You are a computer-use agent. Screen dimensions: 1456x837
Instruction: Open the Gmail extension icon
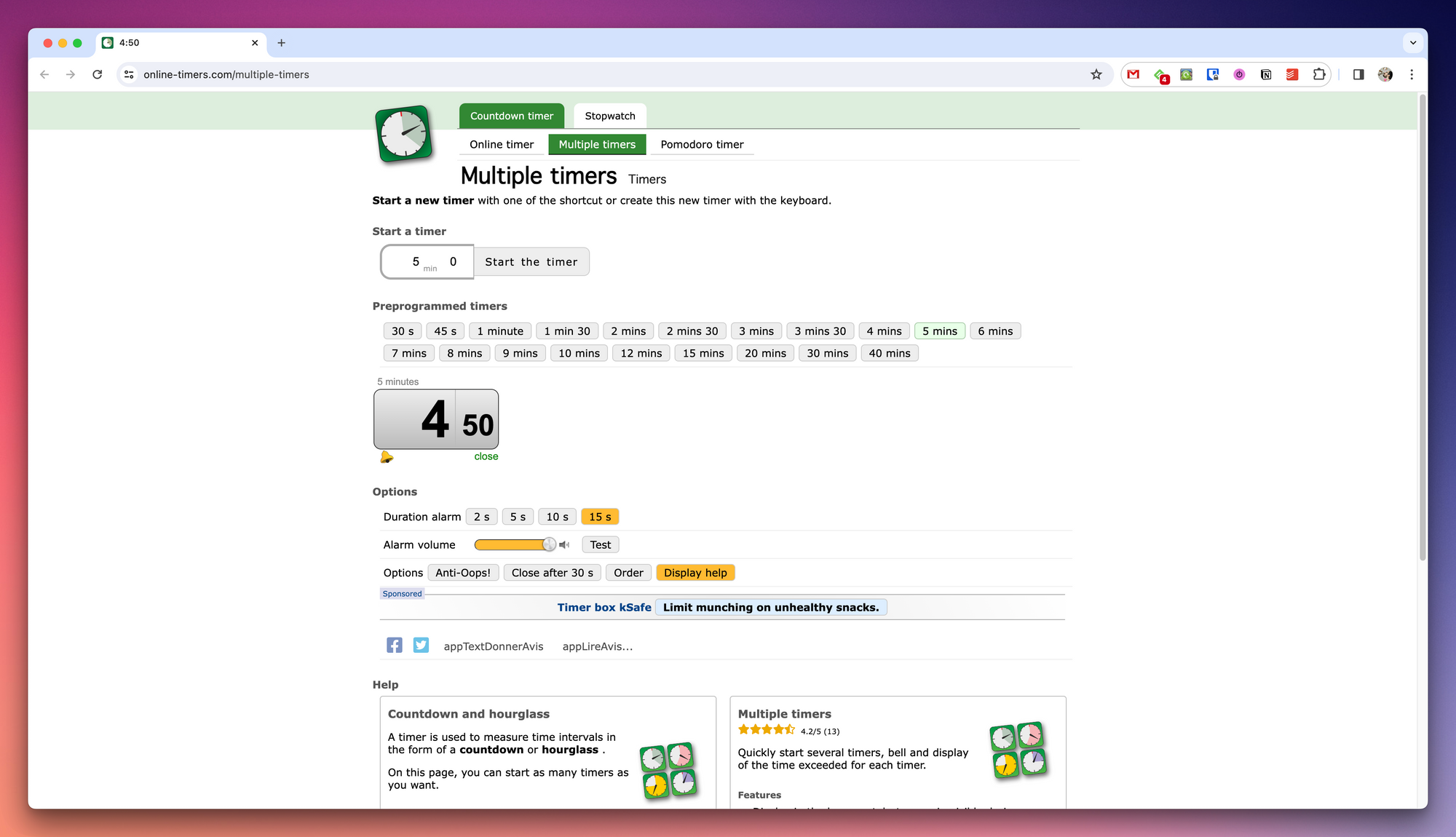point(1133,74)
